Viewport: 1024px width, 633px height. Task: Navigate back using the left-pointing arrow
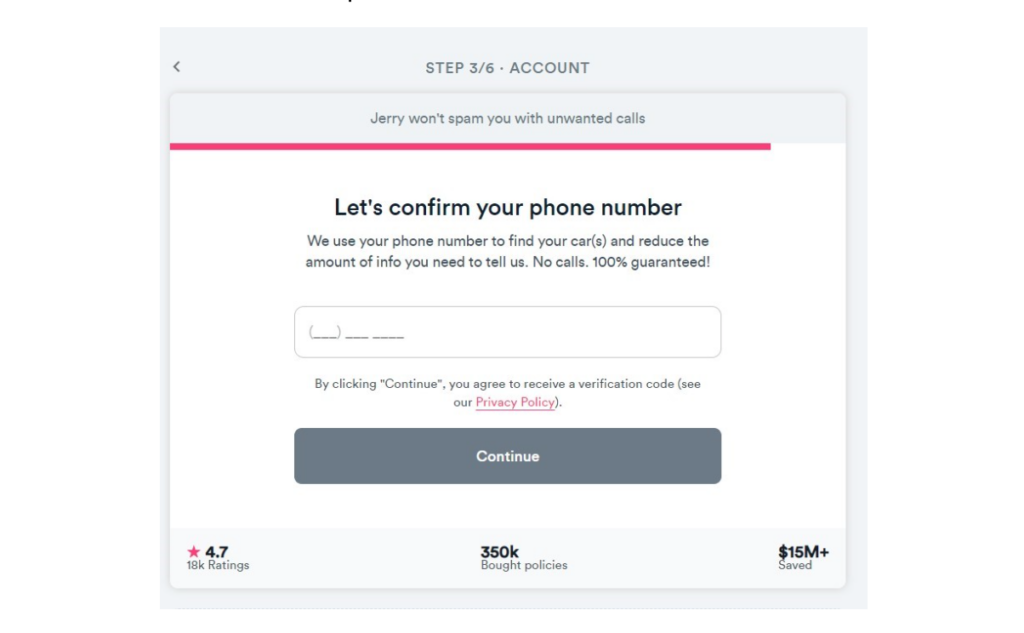(177, 67)
